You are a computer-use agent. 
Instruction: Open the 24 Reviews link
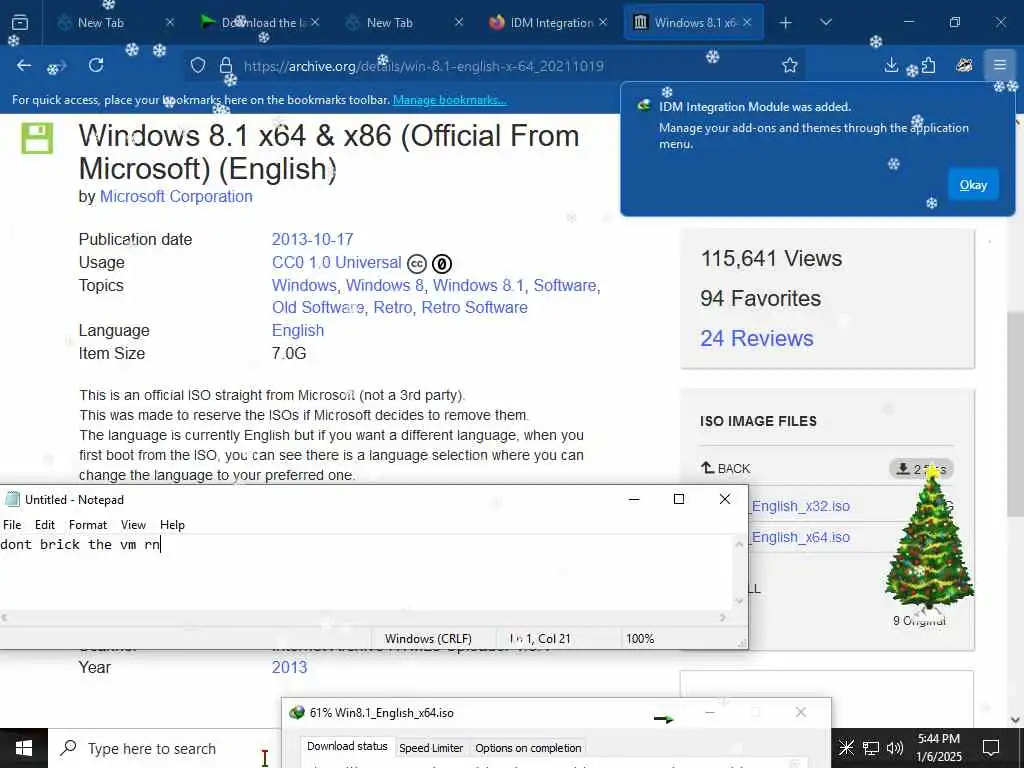point(757,338)
